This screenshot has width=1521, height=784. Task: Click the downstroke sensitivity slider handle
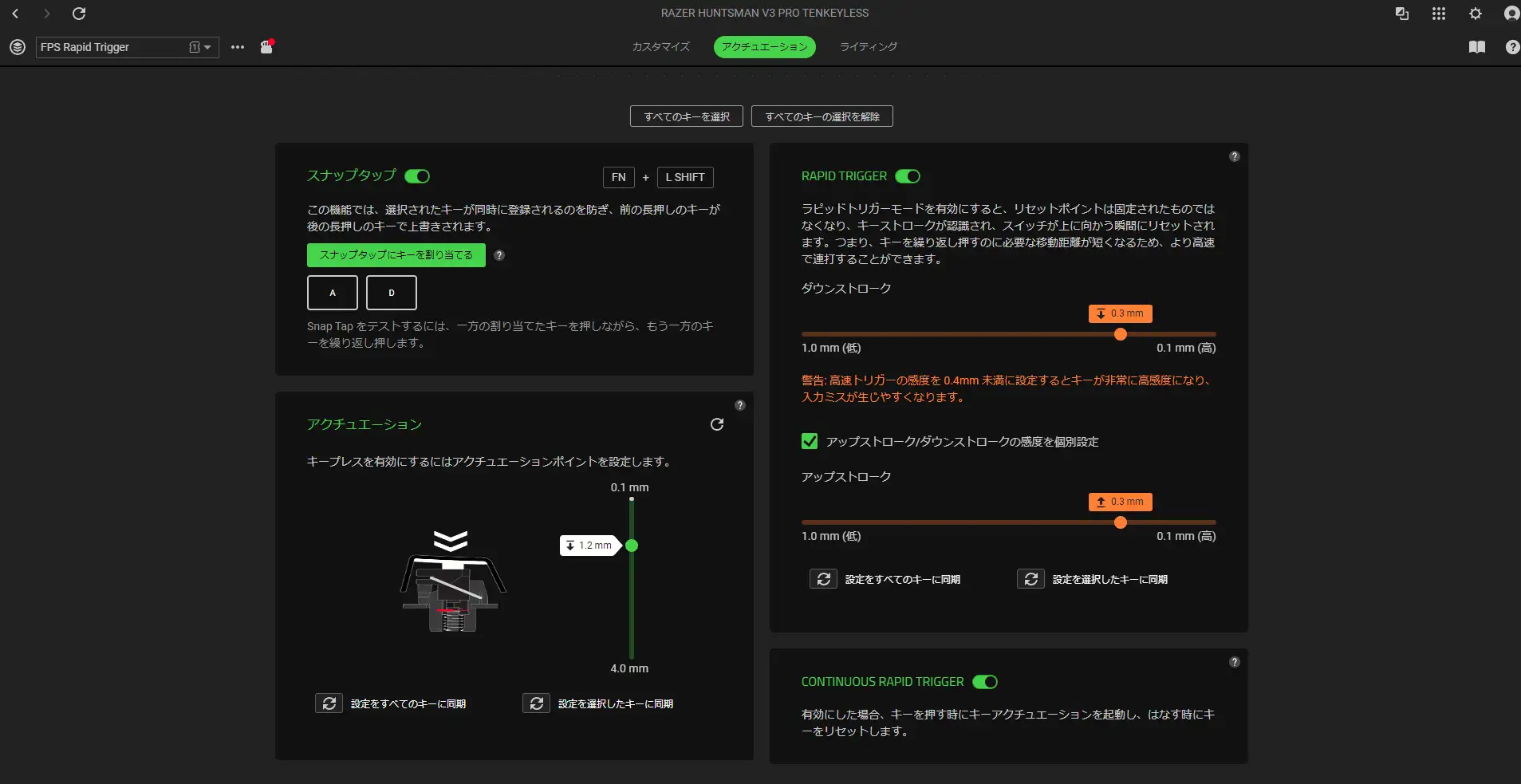(x=1121, y=334)
